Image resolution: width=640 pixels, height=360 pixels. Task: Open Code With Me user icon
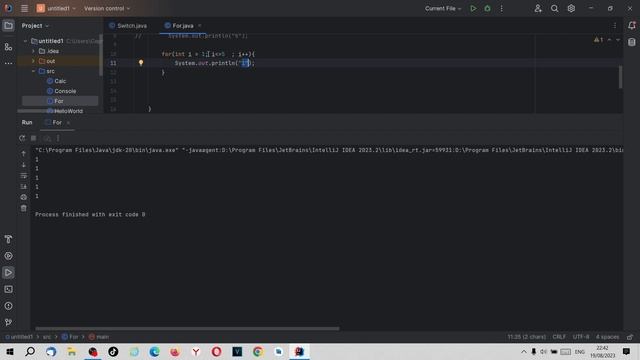(538, 8)
